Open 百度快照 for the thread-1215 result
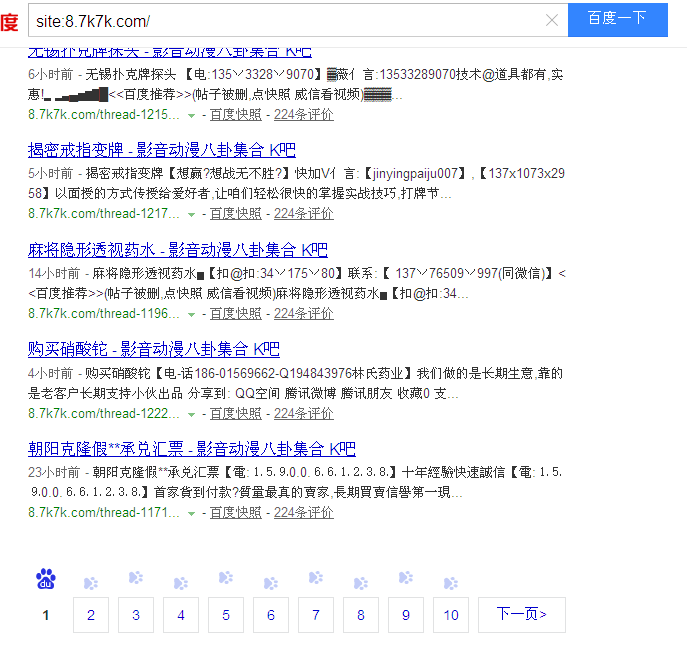The height and width of the screenshot is (653, 687). [x=236, y=115]
